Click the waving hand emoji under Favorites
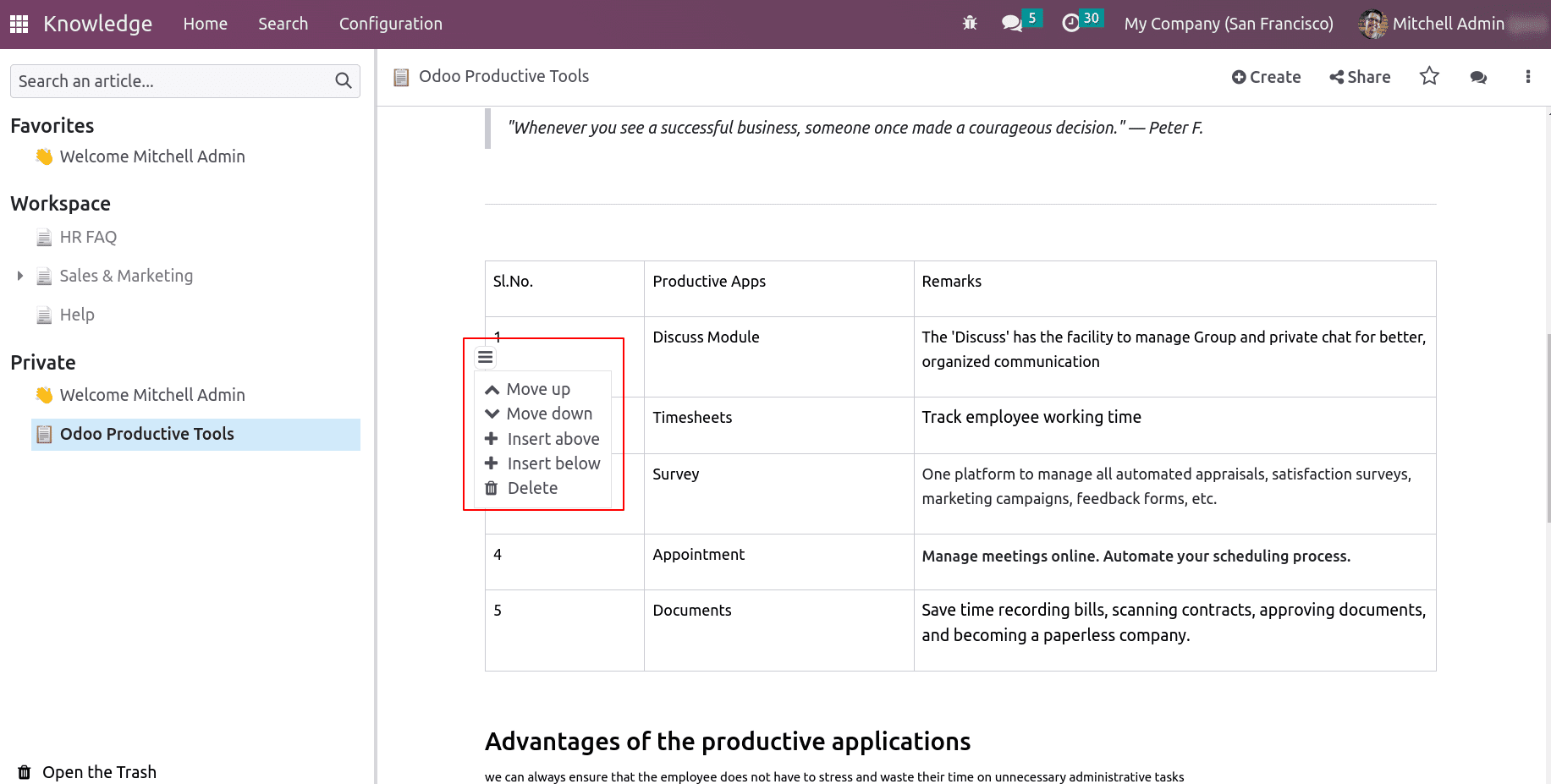The height and width of the screenshot is (784, 1551). (x=44, y=156)
